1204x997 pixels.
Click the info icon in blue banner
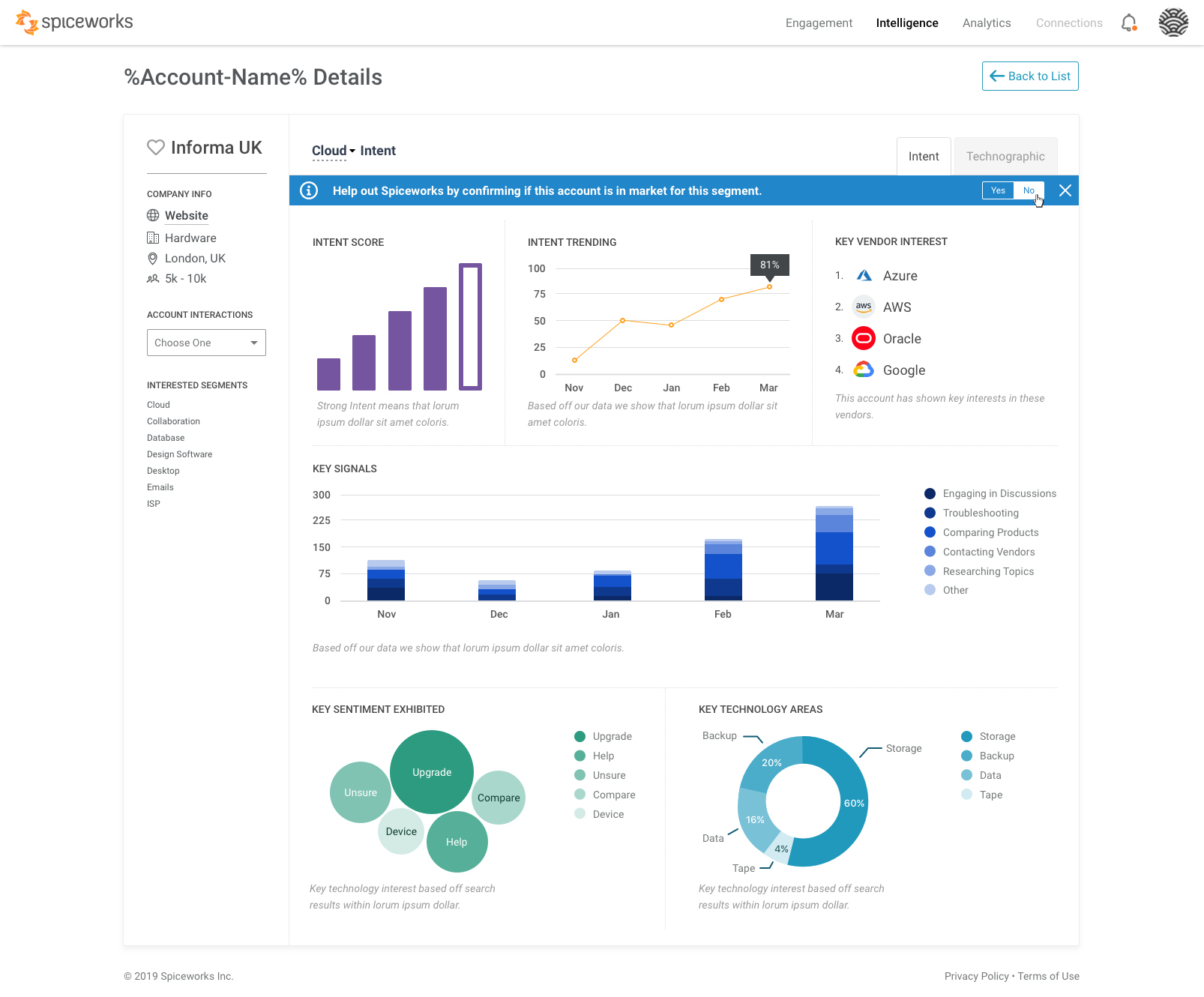[309, 191]
